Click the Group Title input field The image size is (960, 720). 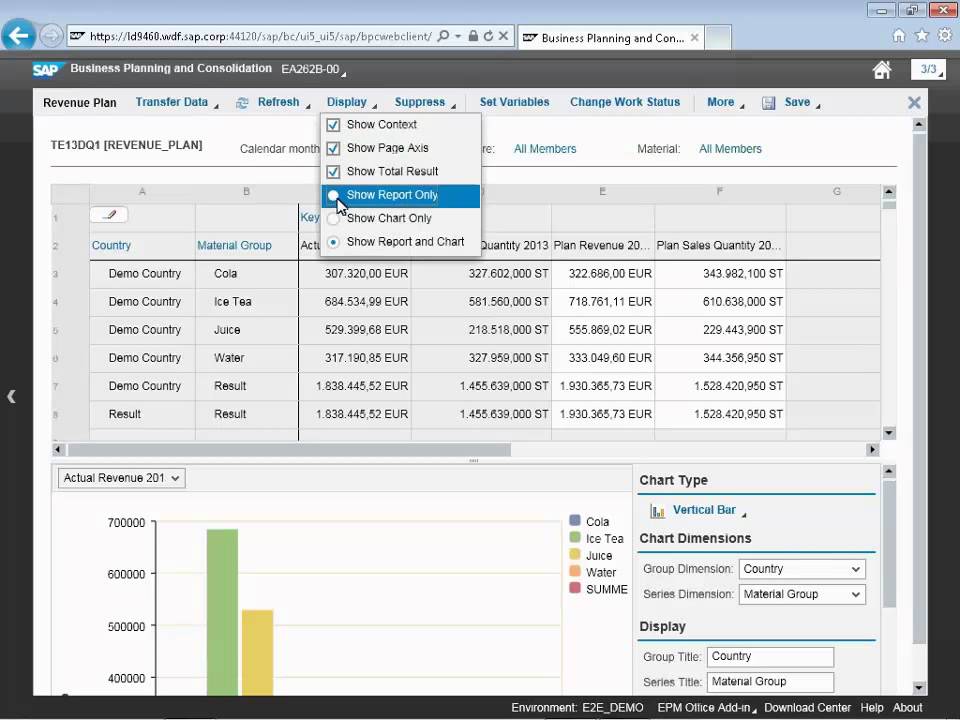point(770,656)
